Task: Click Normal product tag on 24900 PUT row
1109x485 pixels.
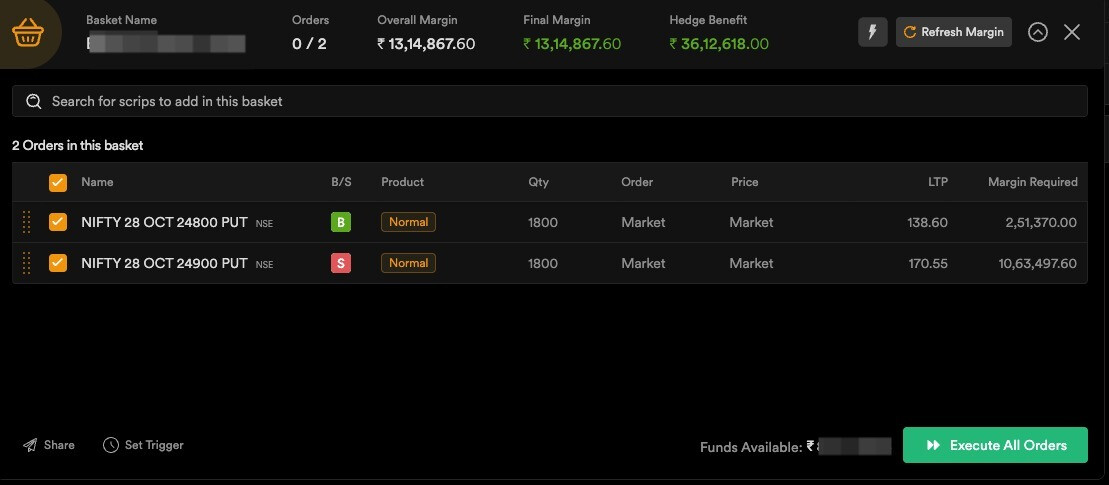Action: (x=408, y=263)
